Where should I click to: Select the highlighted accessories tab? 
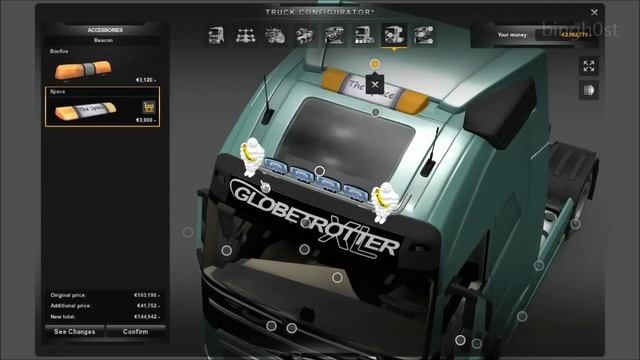[394, 36]
